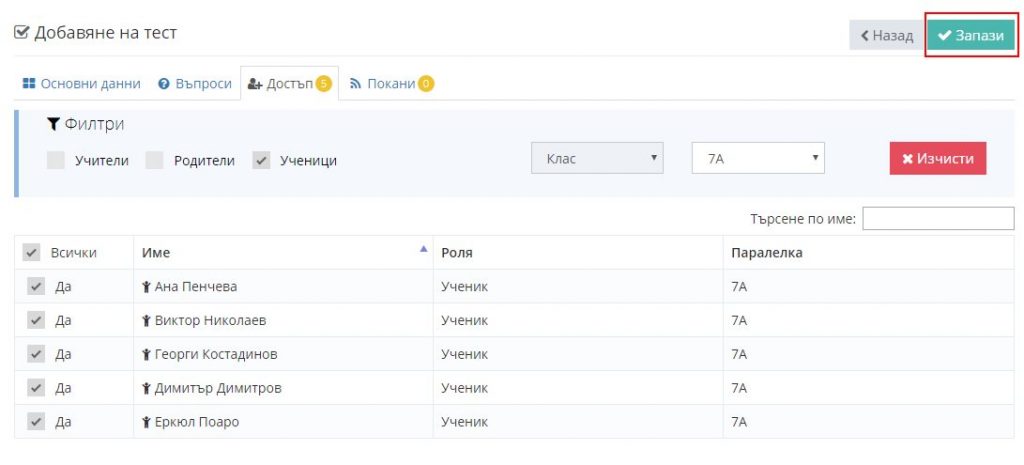Enable the Учители filter checkbox
The width and height of the screenshot is (1024, 465).
coord(56,161)
